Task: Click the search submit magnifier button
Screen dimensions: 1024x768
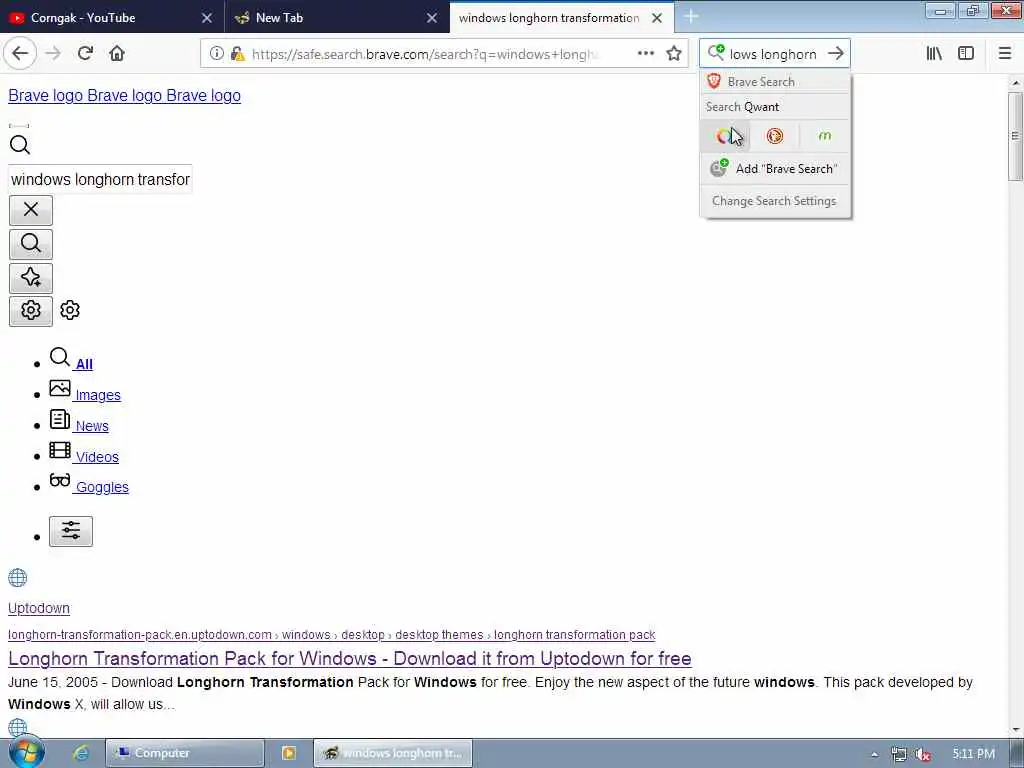Action: (x=31, y=244)
